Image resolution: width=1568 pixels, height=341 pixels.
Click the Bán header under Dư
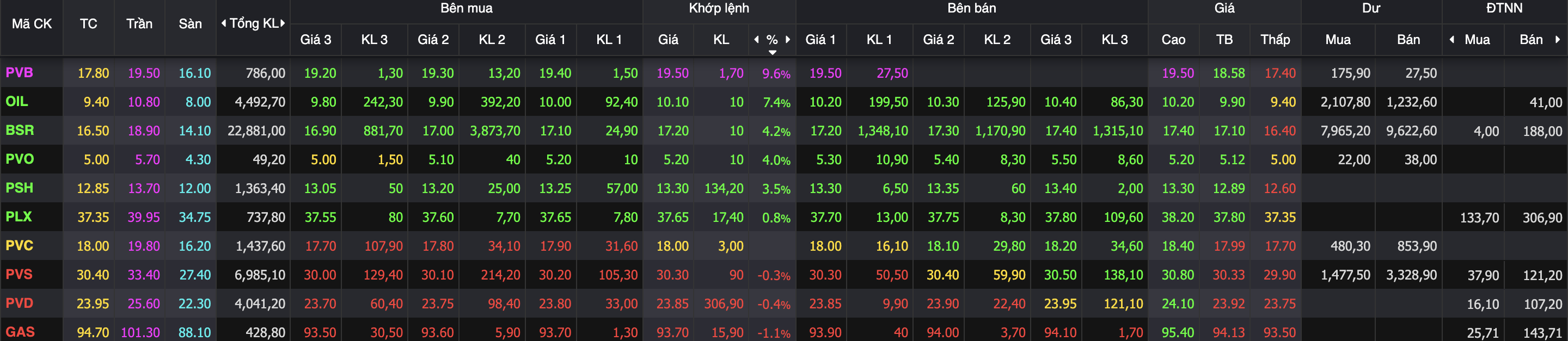[x=1408, y=40]
